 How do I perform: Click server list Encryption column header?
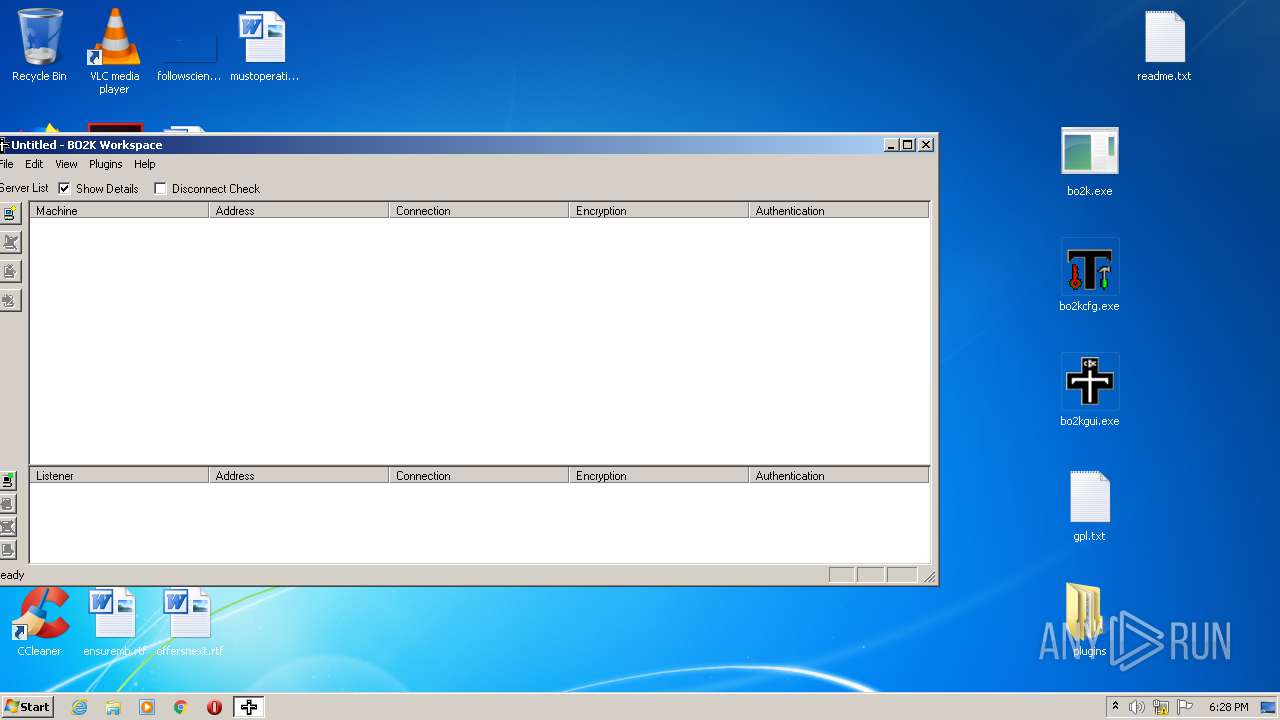(659, 210)
